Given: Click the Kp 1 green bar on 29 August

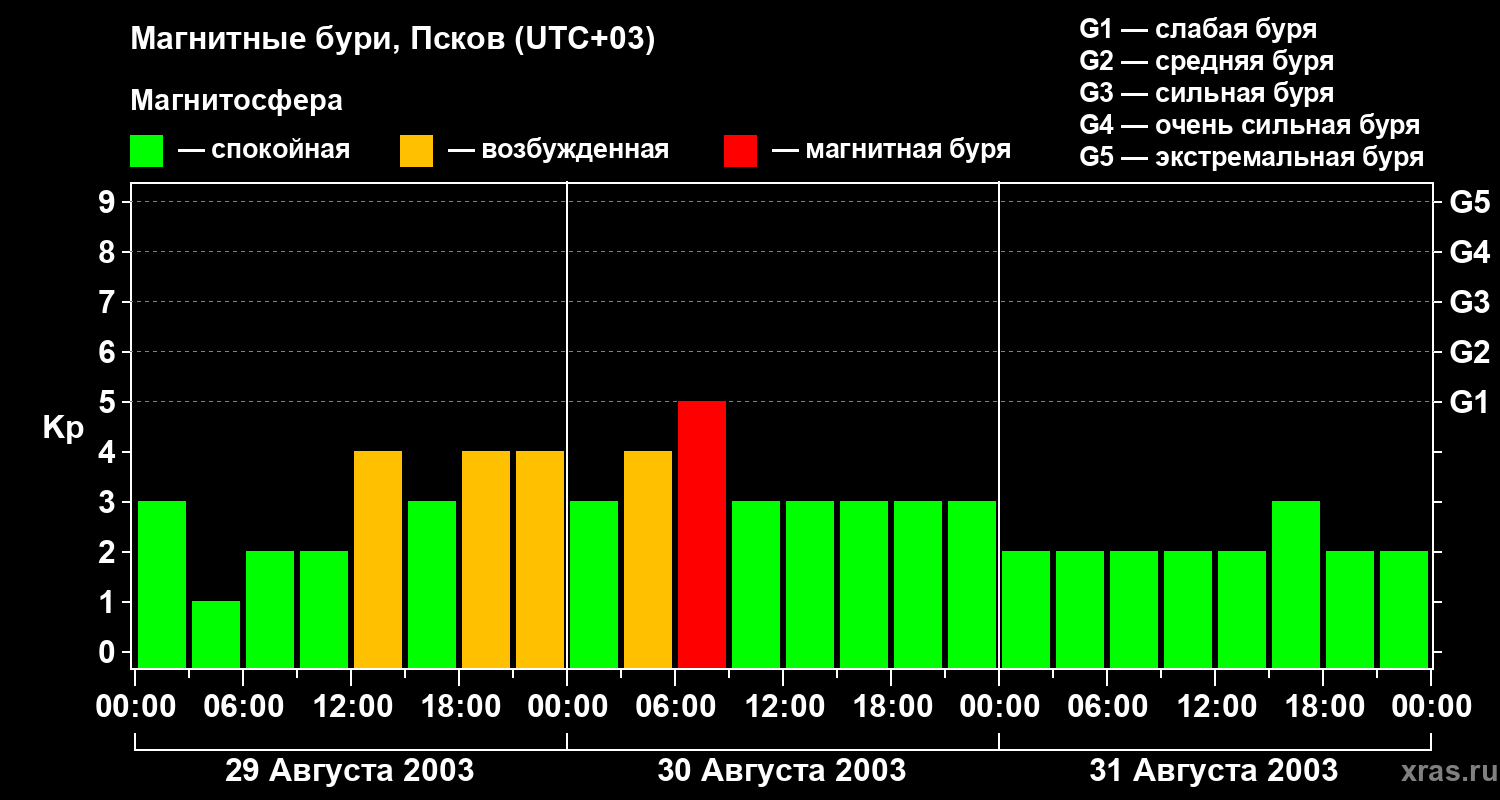Looking at the screenshot, I should pyautogui.click(x=216, y=634).
